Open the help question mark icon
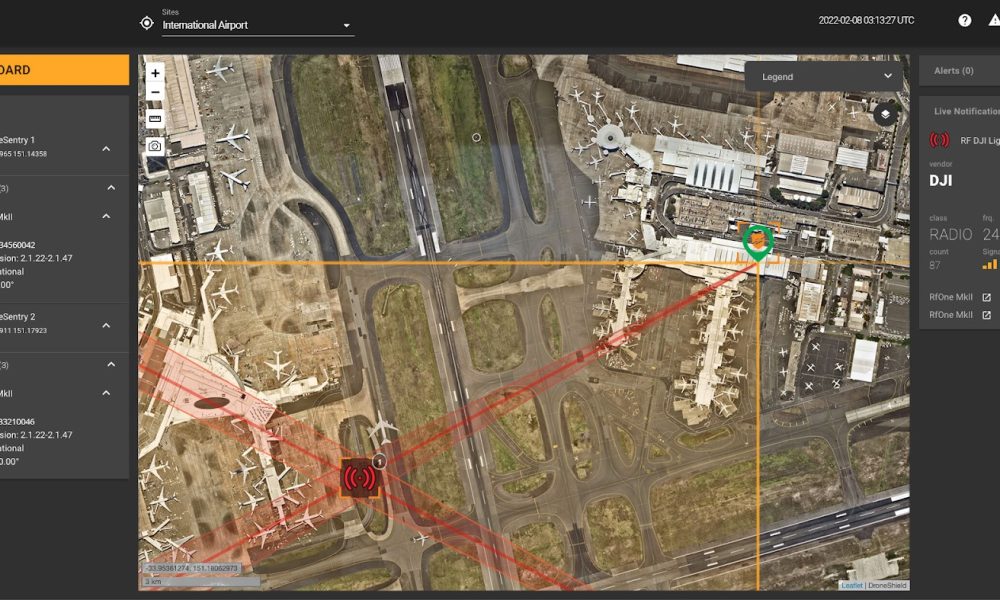 pyautogui.click(x=964, y=20)
